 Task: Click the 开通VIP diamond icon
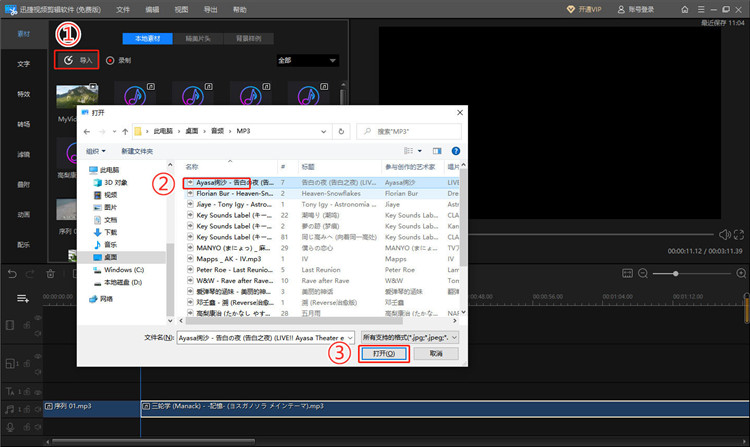click(570, 9)
